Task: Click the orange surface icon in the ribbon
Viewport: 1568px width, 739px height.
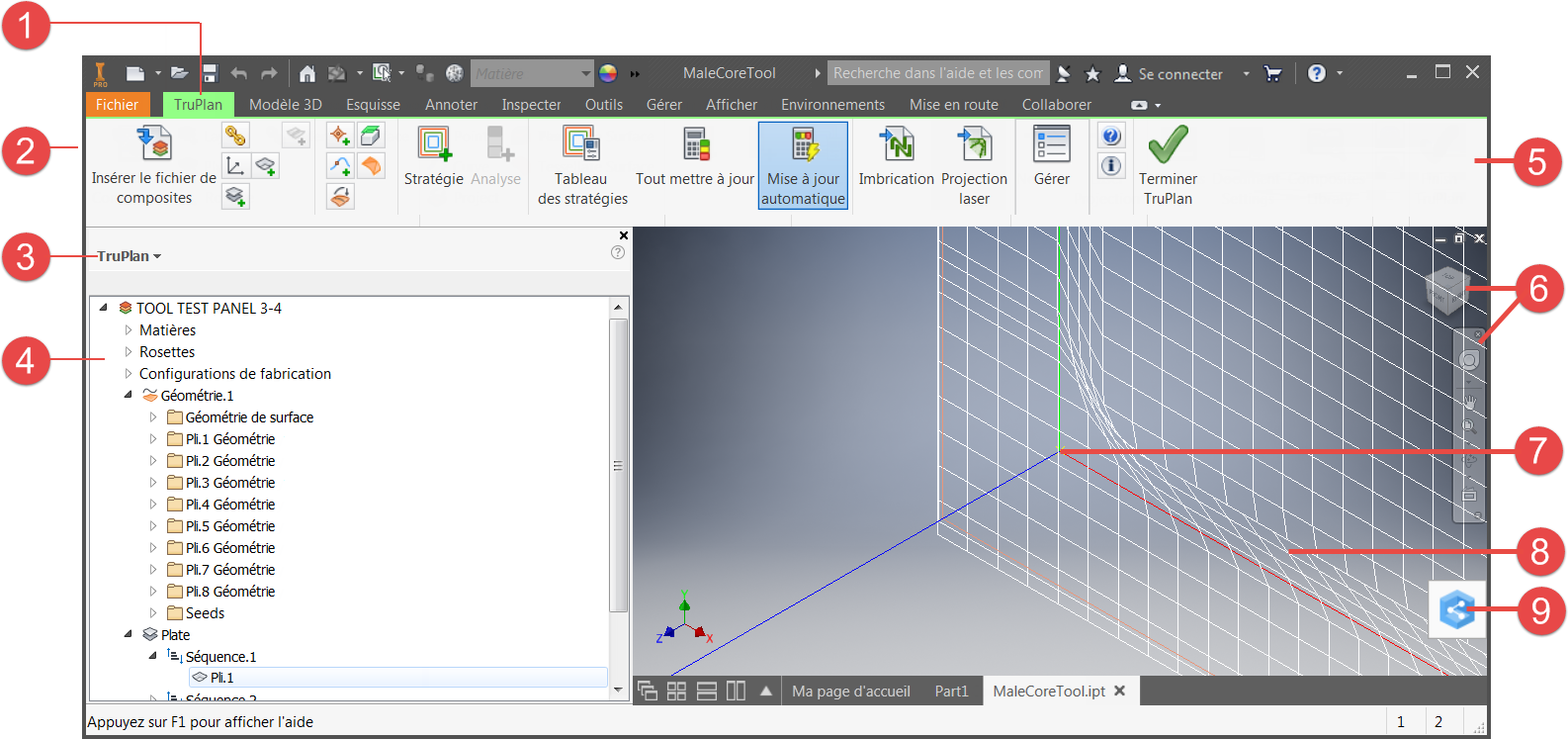Action: 372,165
